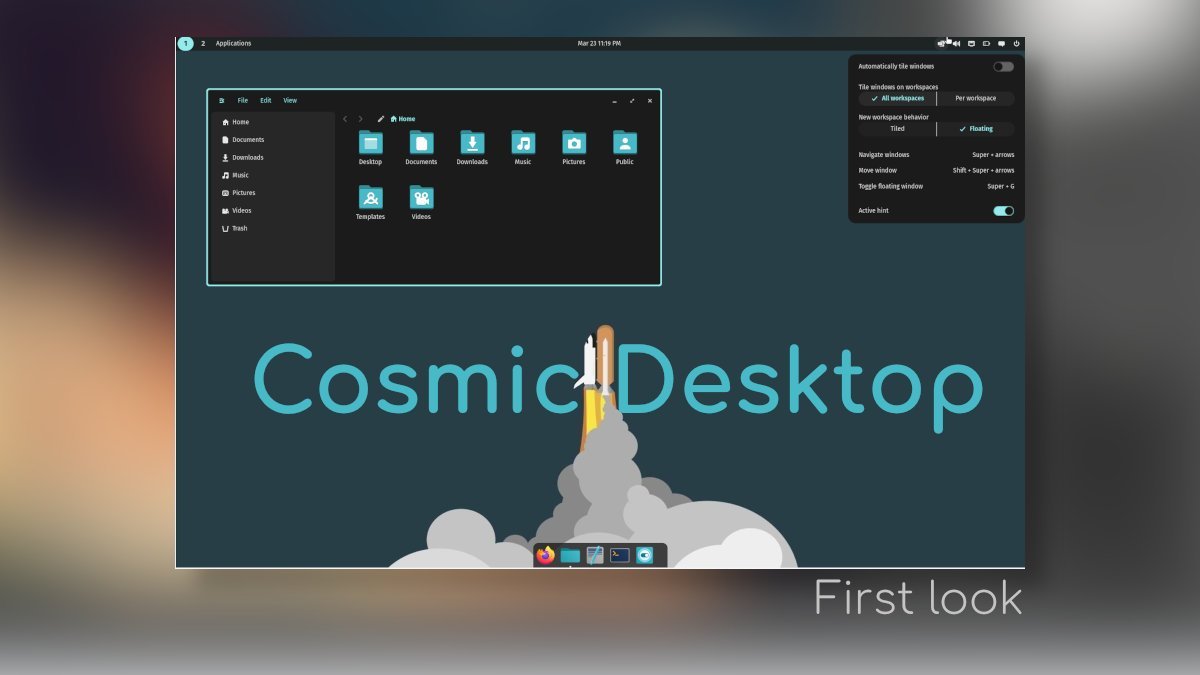Image resolution: width=1200 pixels, height=675 pixels.
Task: Minimize the Files window
Action: [614, 100]
